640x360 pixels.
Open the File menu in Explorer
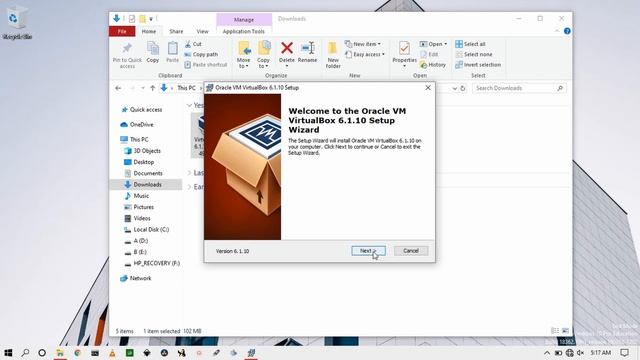pyautogui.click(x=122, y=31)
